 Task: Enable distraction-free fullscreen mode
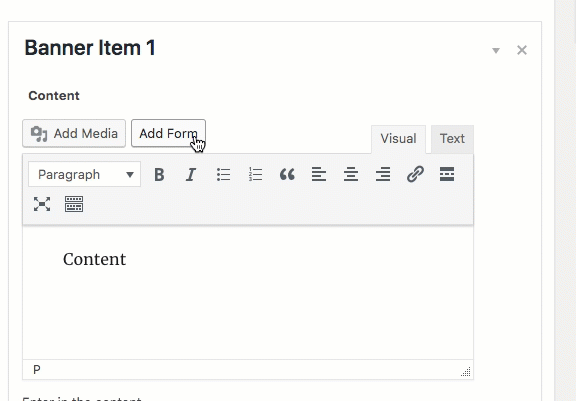[x=42, y=204]
